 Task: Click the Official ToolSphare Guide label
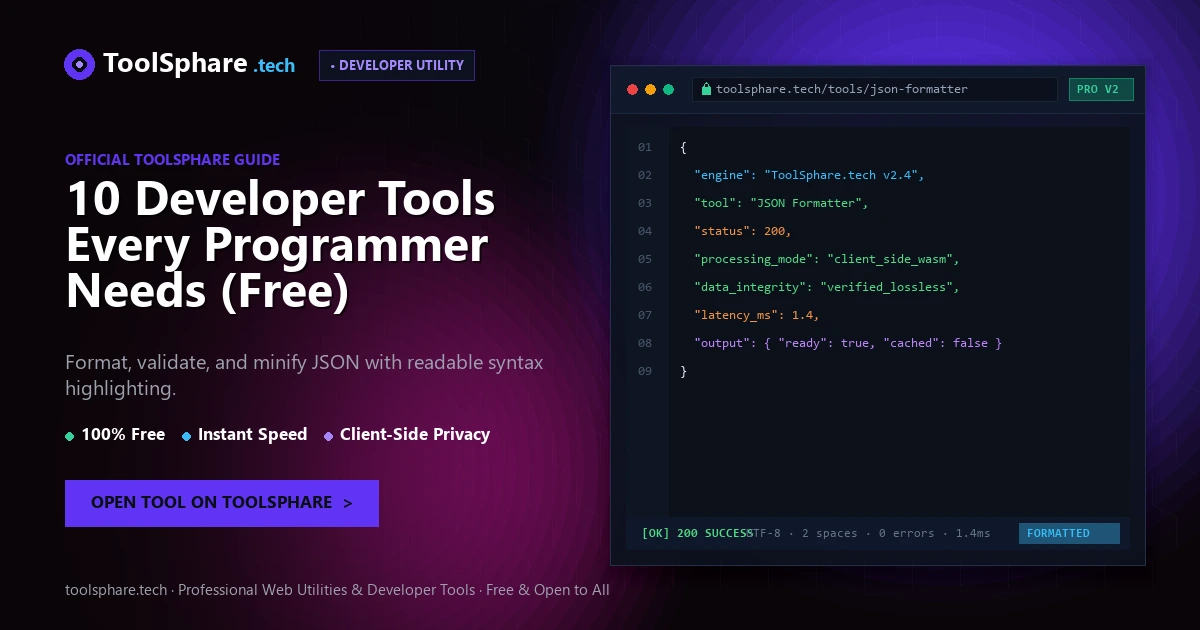(172, 159)
